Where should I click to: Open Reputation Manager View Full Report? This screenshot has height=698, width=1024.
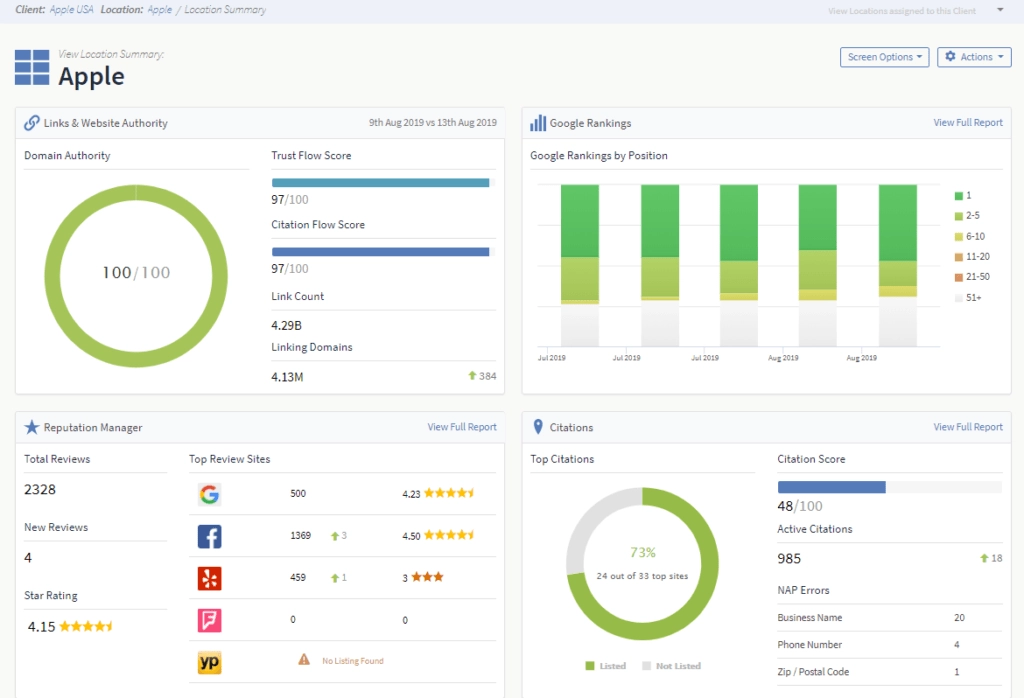[x=461, y=427]
